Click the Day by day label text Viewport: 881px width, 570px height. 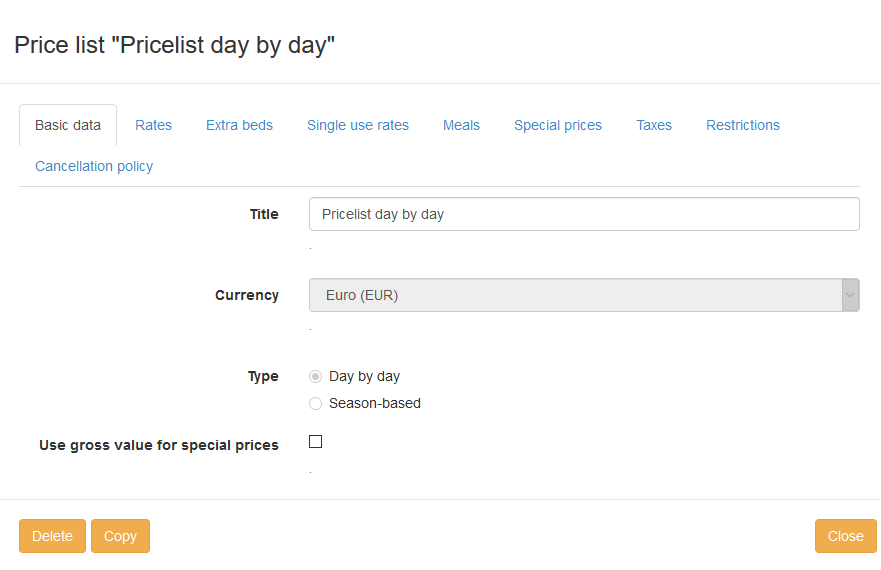(364, 377)
